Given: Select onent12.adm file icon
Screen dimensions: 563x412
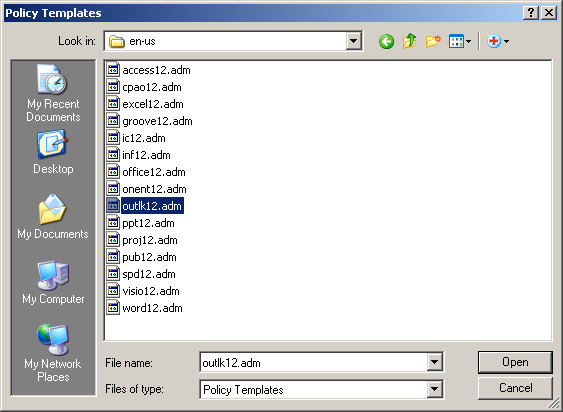Looking at the screenshot, I should point(113,189).
